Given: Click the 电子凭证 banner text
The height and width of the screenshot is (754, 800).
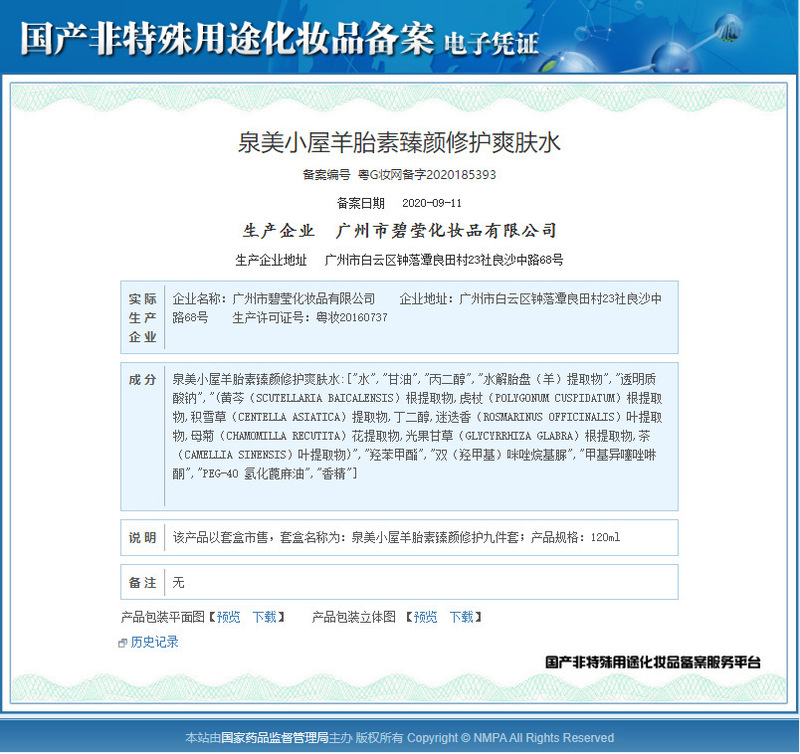Looking at the screenshot, I should pos(491,43).
